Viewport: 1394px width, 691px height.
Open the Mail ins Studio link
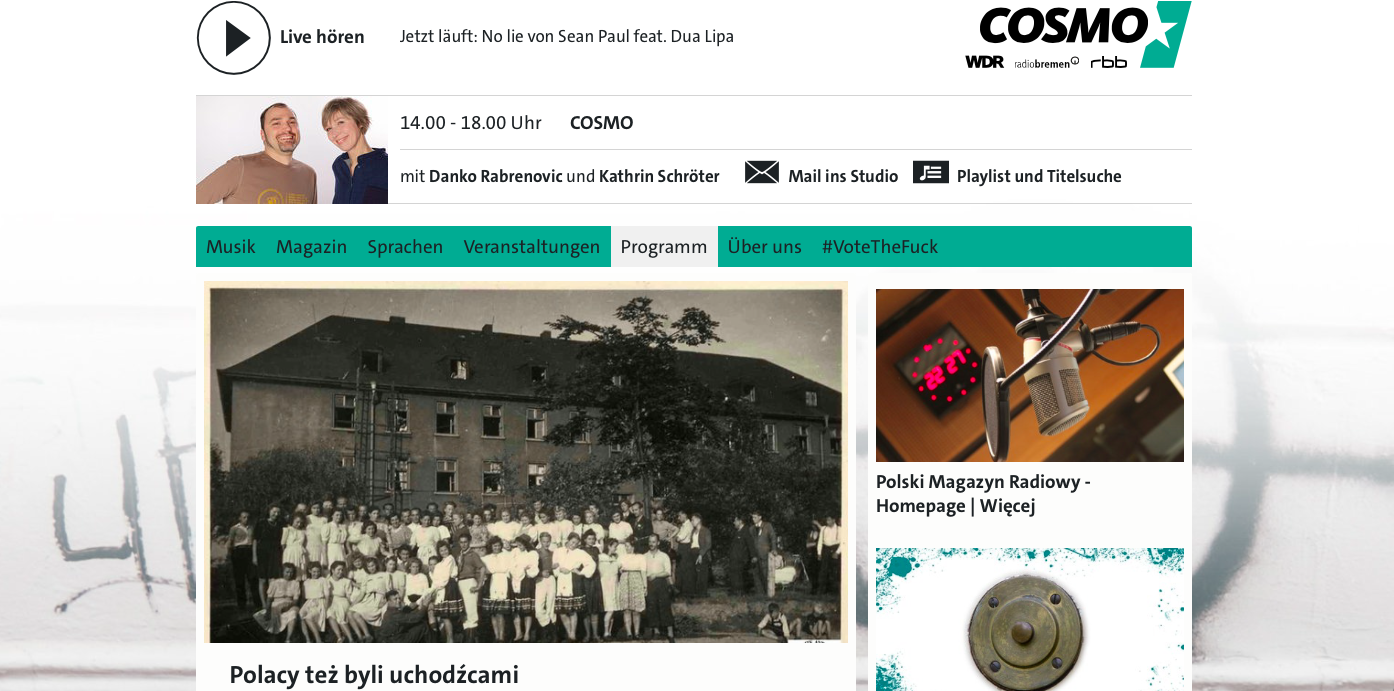843,176
